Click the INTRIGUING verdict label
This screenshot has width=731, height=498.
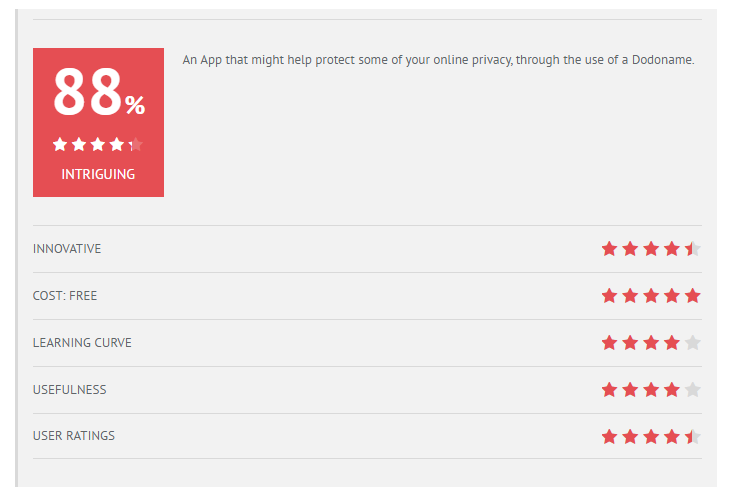pyautogui.click(x=98, y=174)
